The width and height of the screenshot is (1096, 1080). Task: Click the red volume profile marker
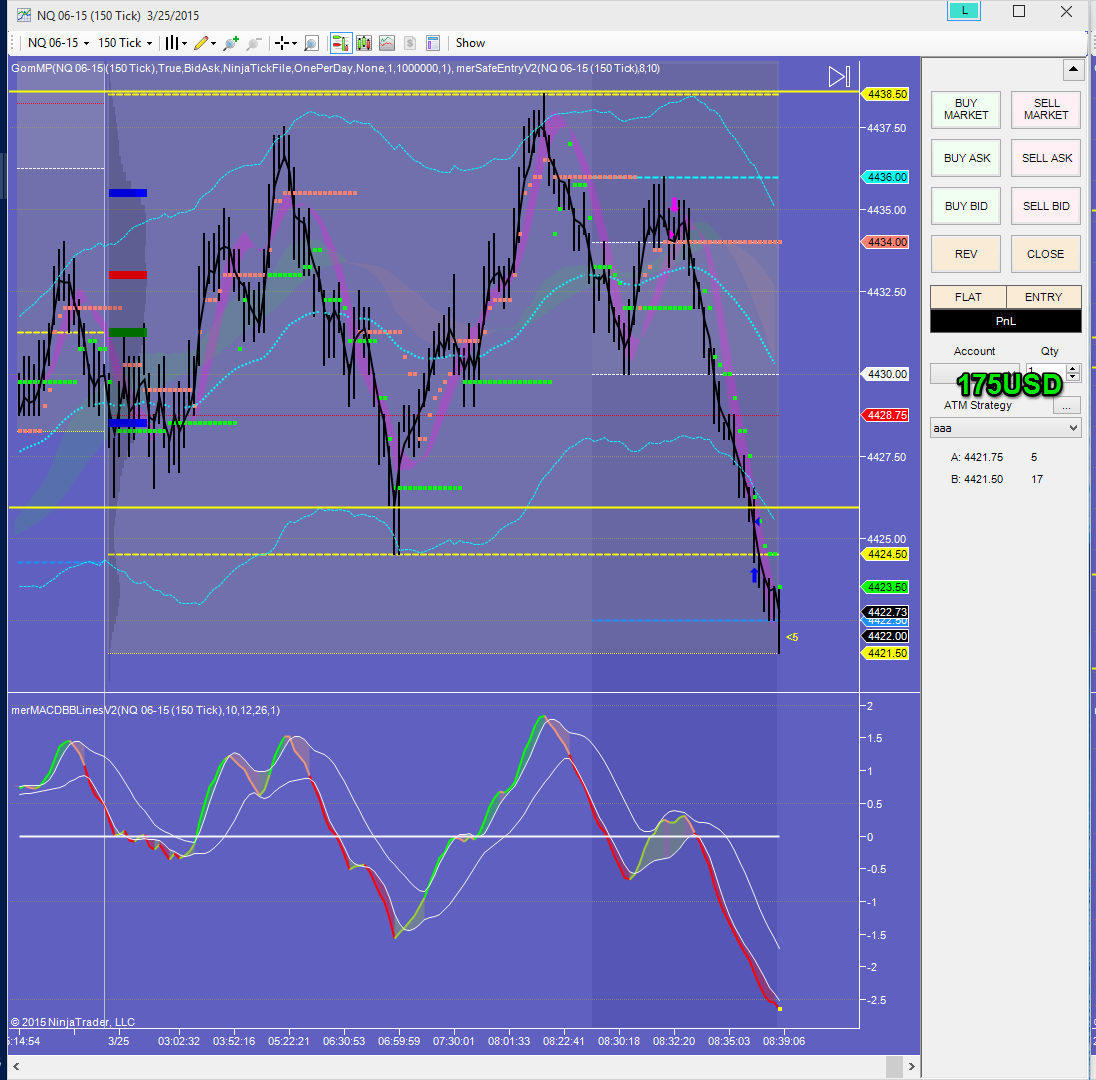(x=128, y=275)
